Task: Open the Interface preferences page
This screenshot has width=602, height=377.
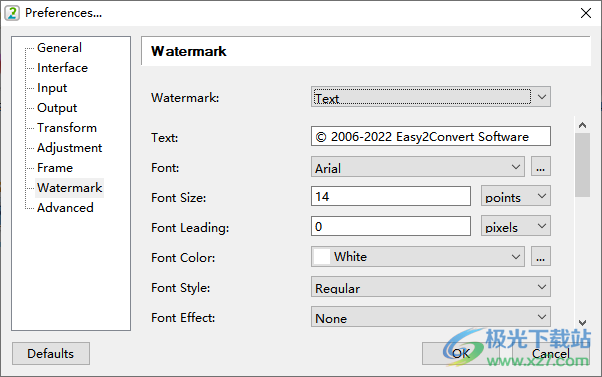Action: (x=62, y=68)
